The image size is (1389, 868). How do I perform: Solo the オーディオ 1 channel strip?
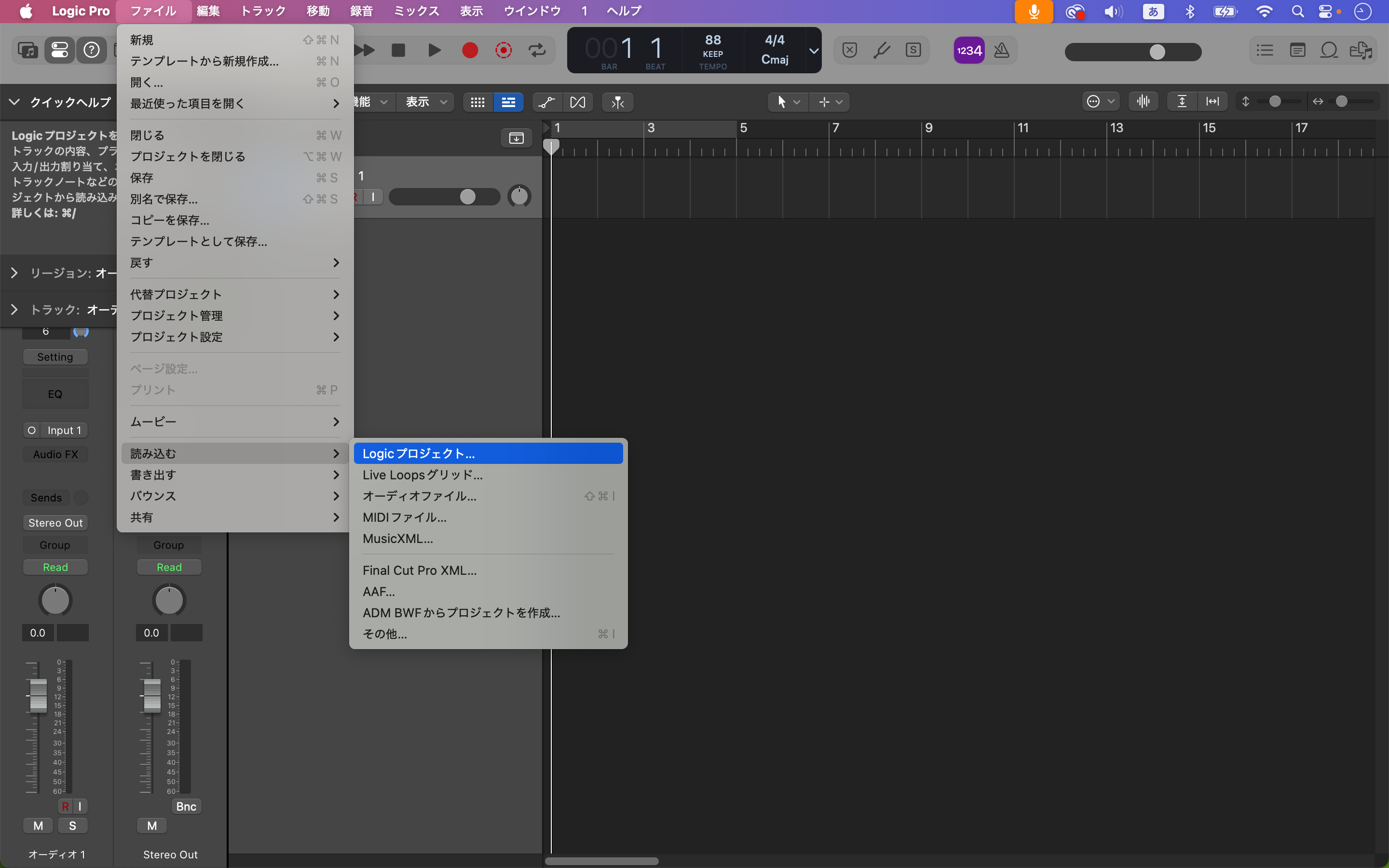tap(72, 826)
